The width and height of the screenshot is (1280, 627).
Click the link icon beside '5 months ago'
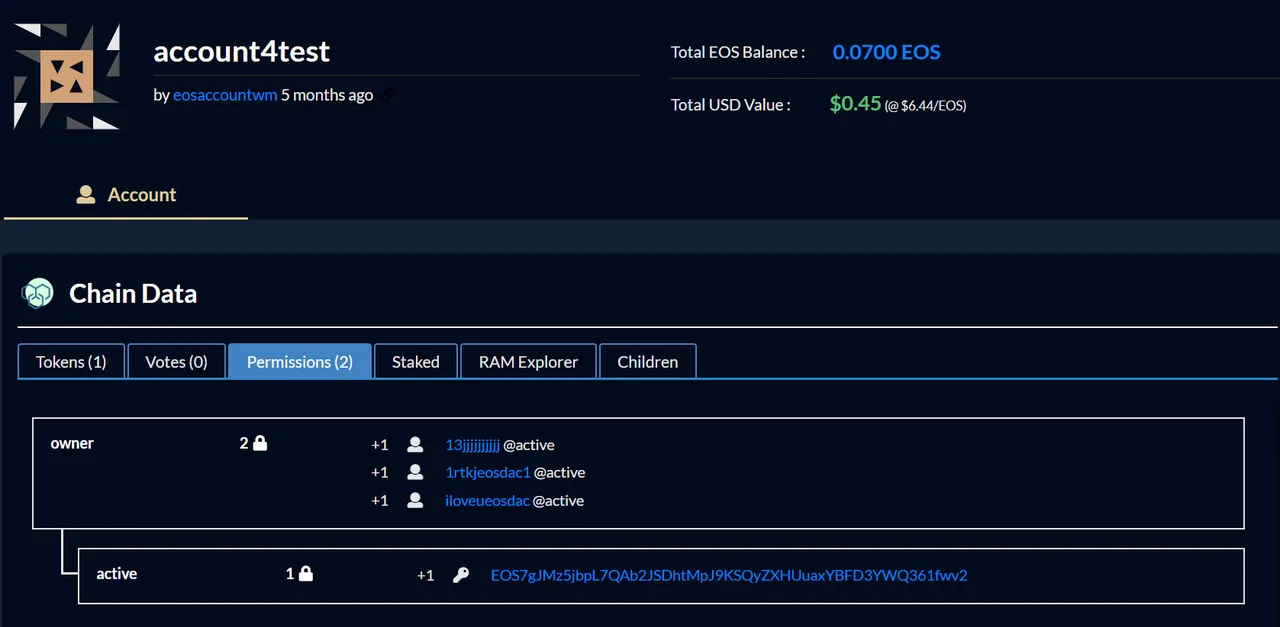pos(388,96)
